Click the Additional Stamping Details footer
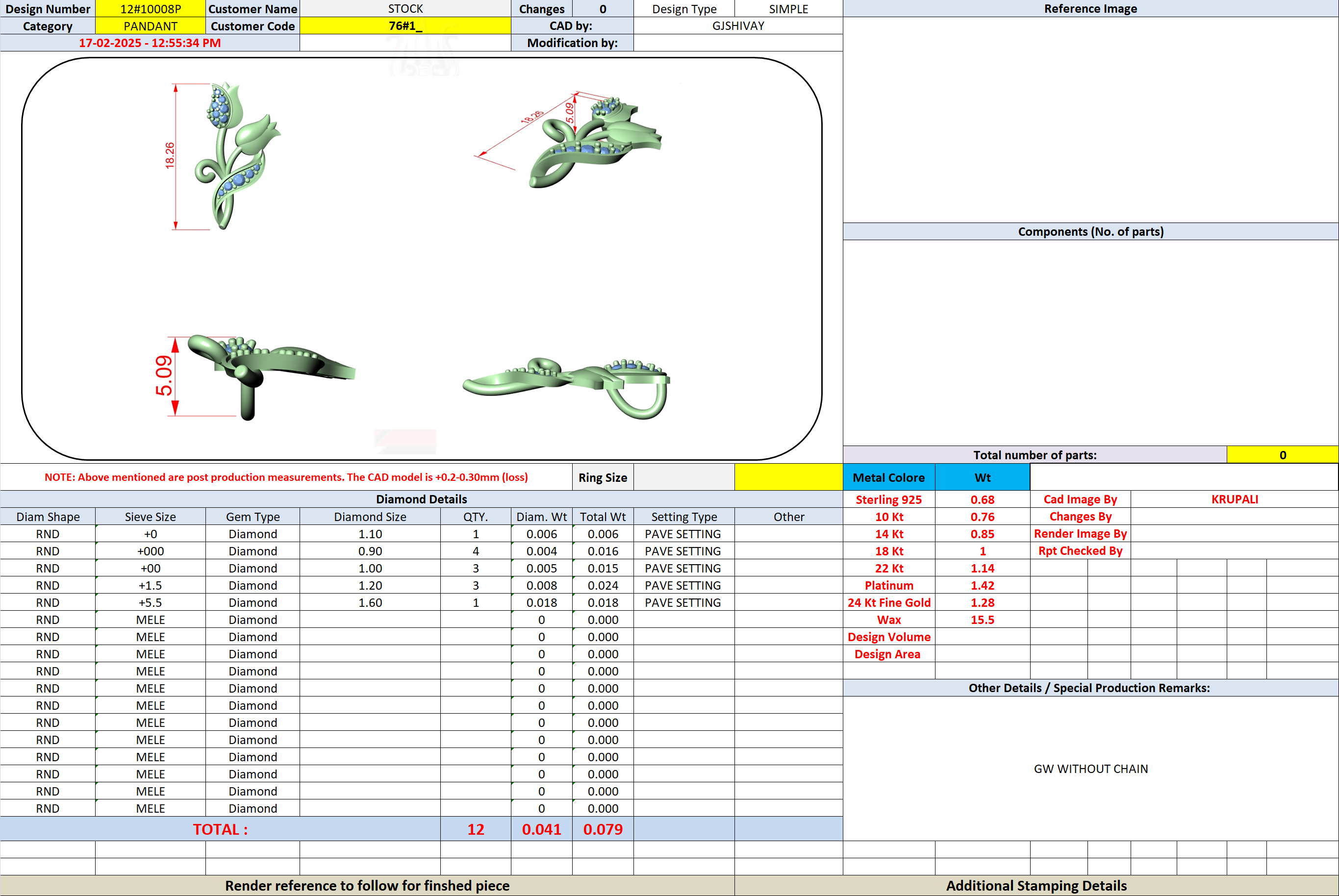Image resolution: width=1339 pixels, height=896 pixels. pos(1036,885)
